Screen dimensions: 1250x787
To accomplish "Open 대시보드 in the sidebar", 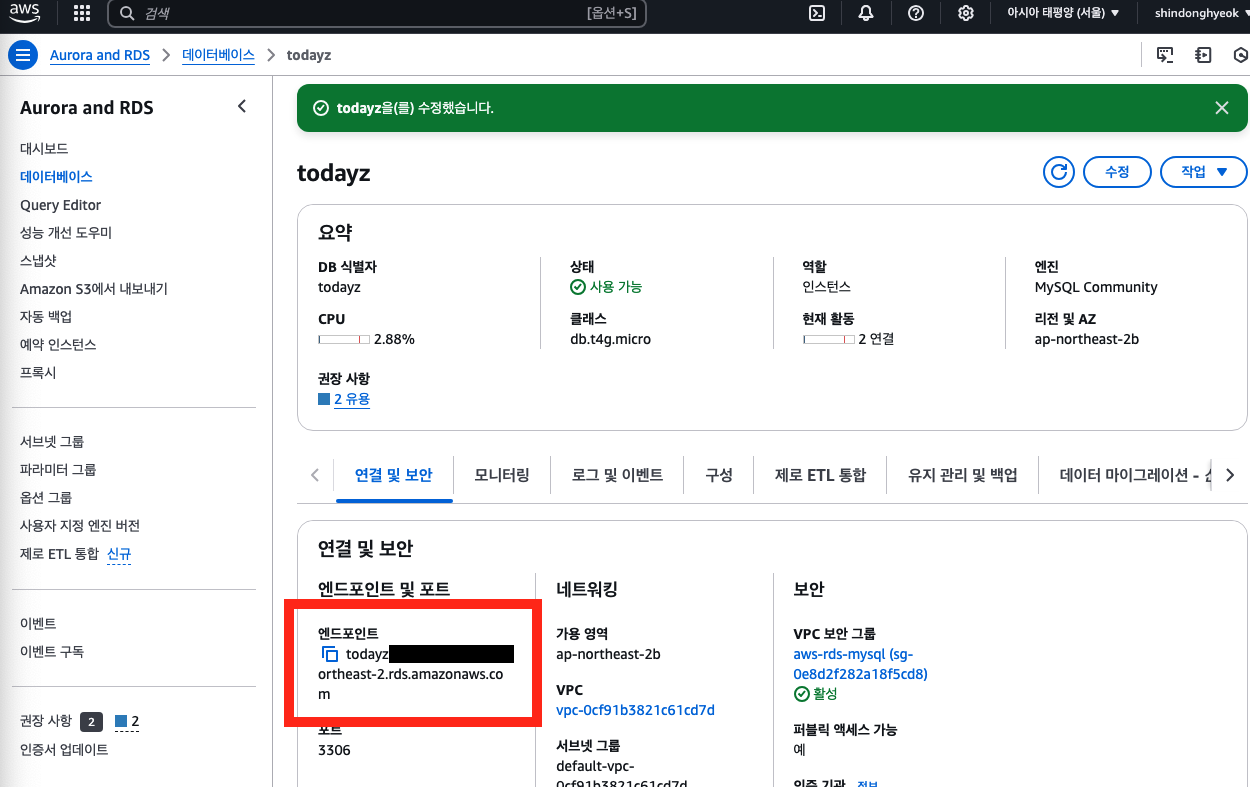I will point(44,148).
